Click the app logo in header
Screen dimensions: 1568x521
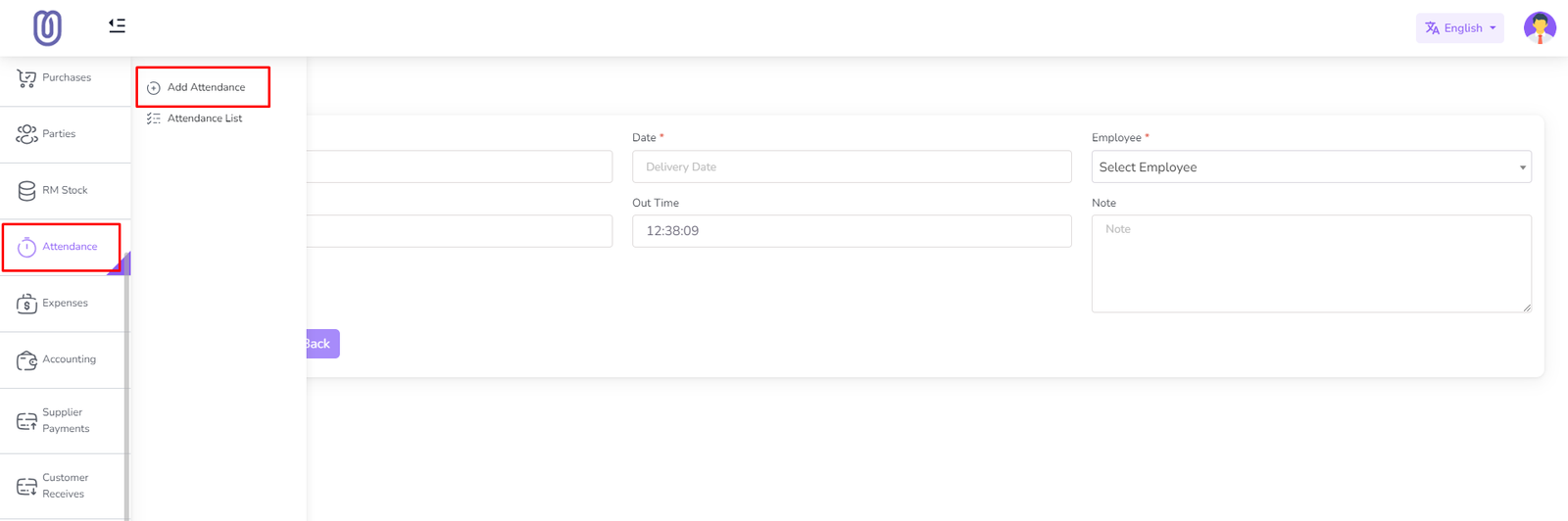pyautogui.click(x=47, y=27)
